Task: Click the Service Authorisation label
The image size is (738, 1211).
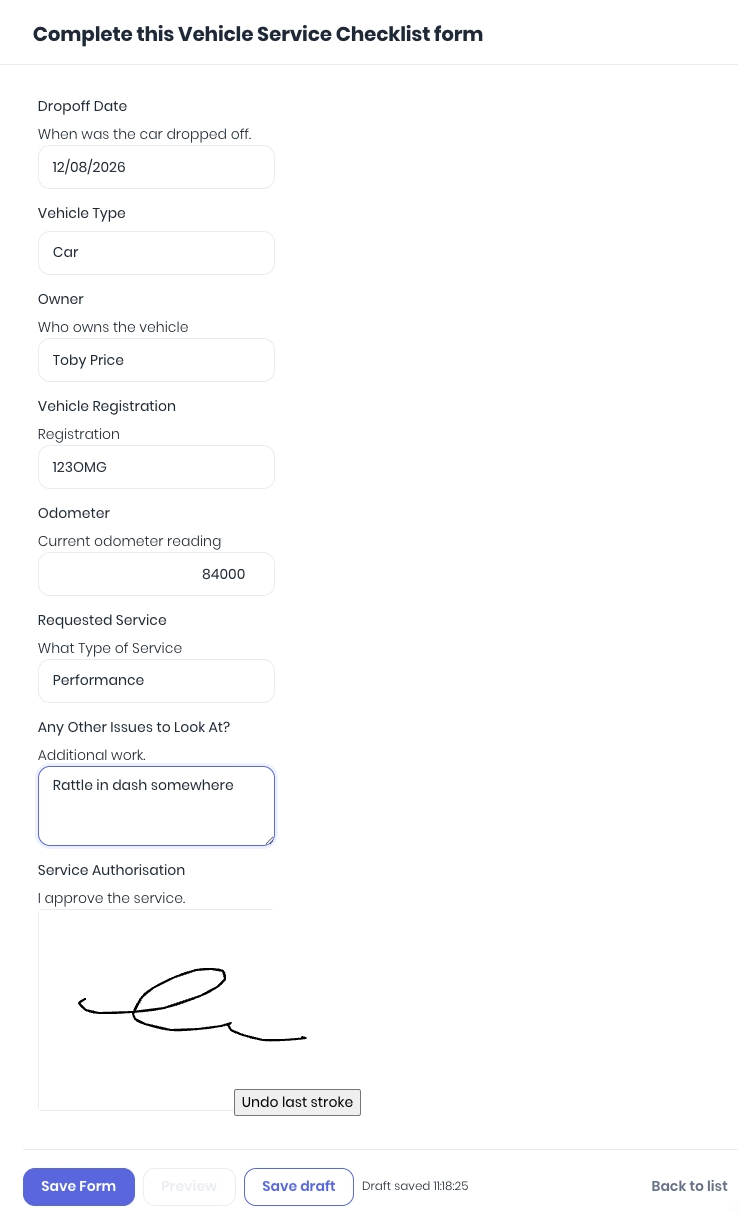Action: 111,870
